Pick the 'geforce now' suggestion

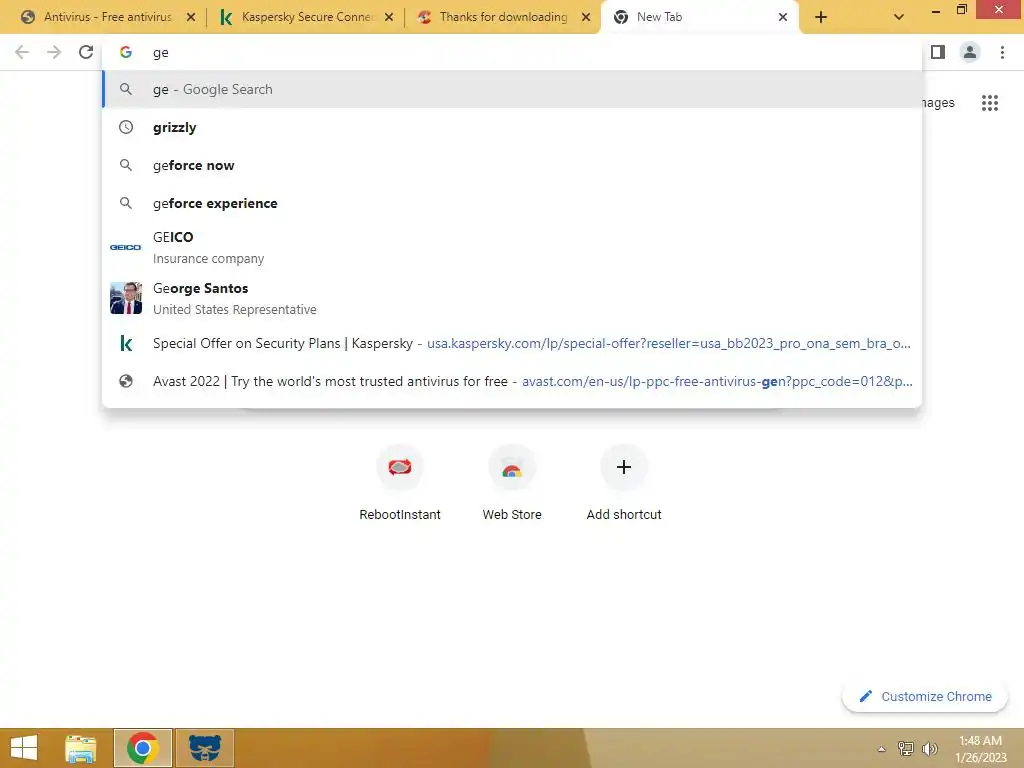[x=513, y=165]
